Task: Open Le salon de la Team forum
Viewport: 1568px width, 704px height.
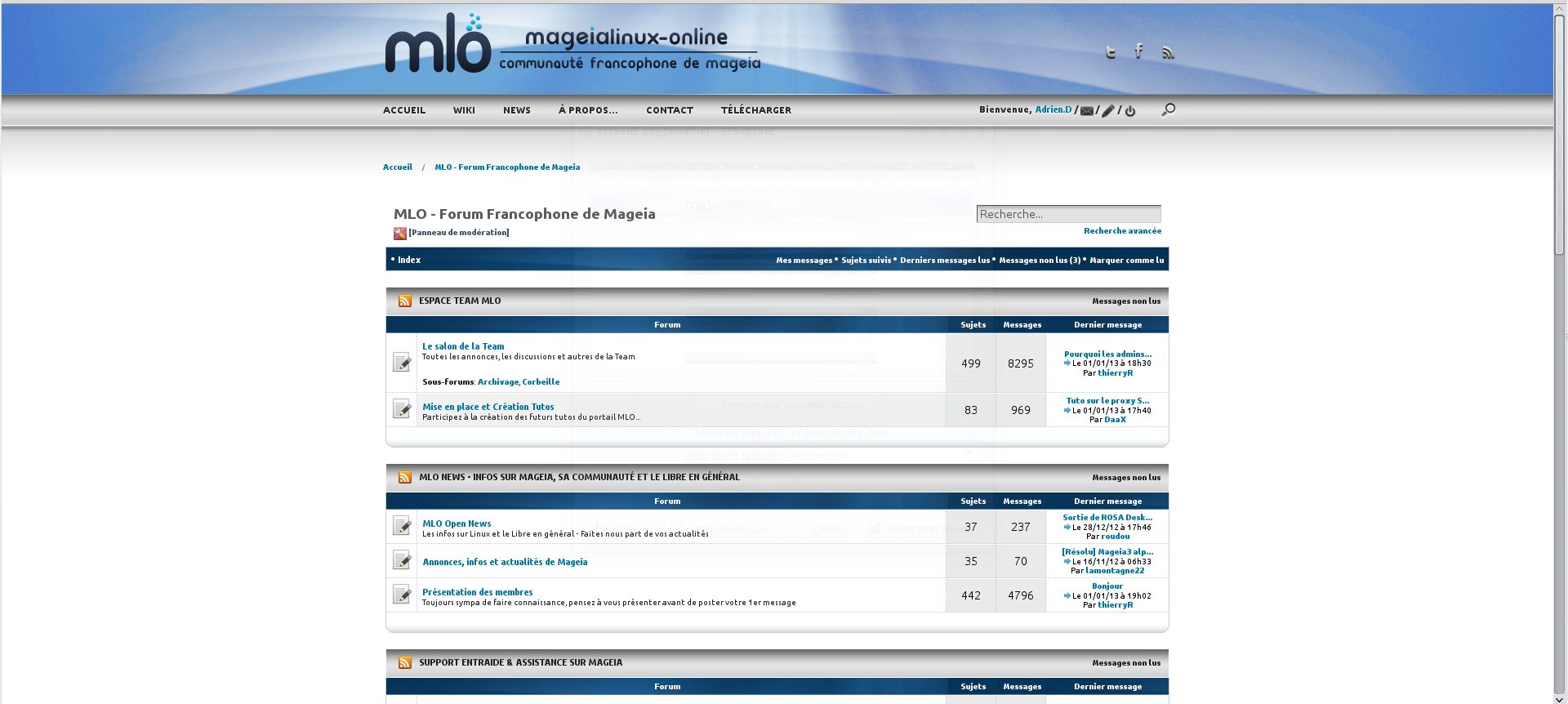Action: [x=463, y=346]
